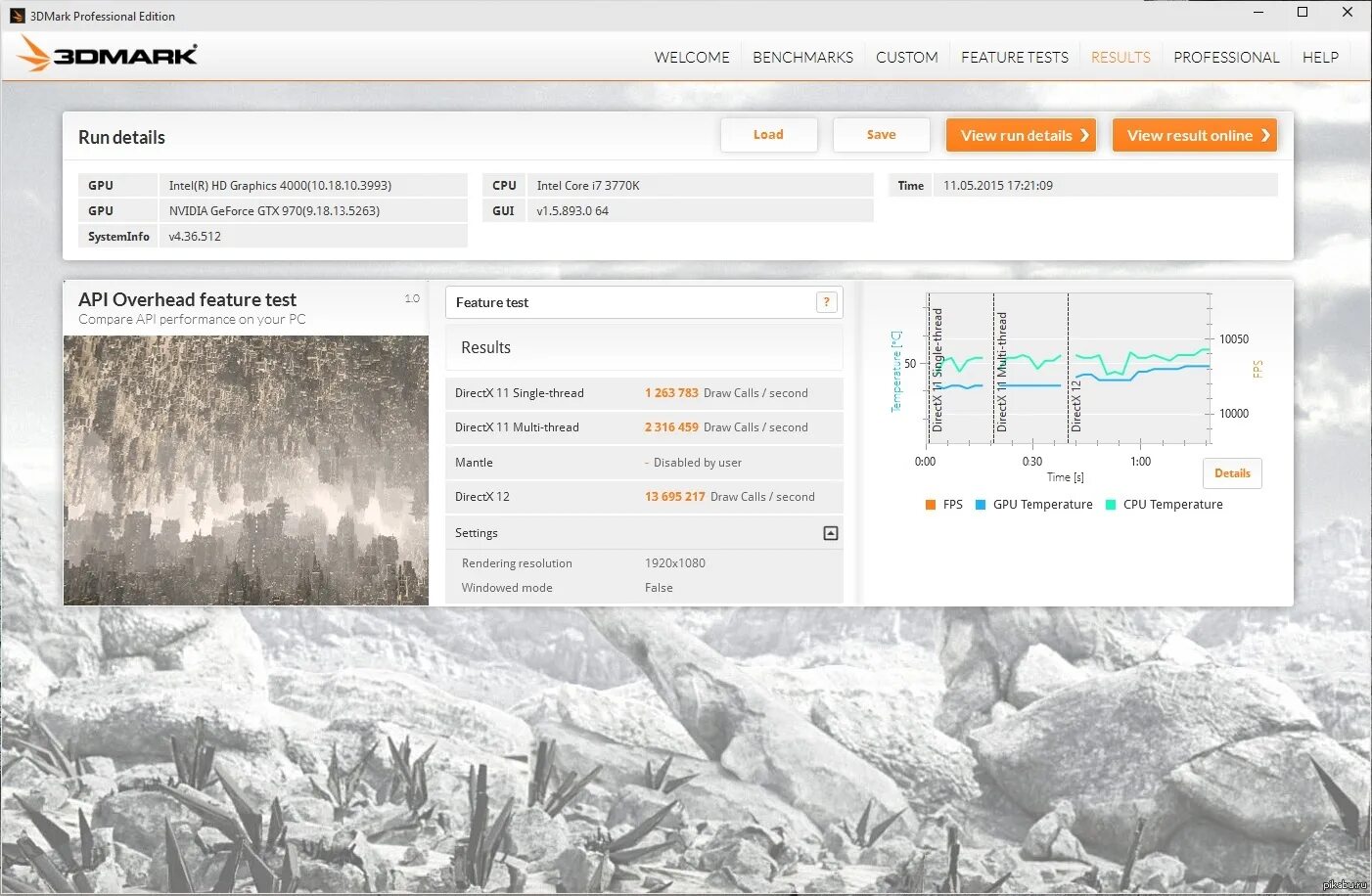Click the Intel Core i7 3770K CPU entry
Viewport: 1372px width, 896px height.
tap(588, 186)
